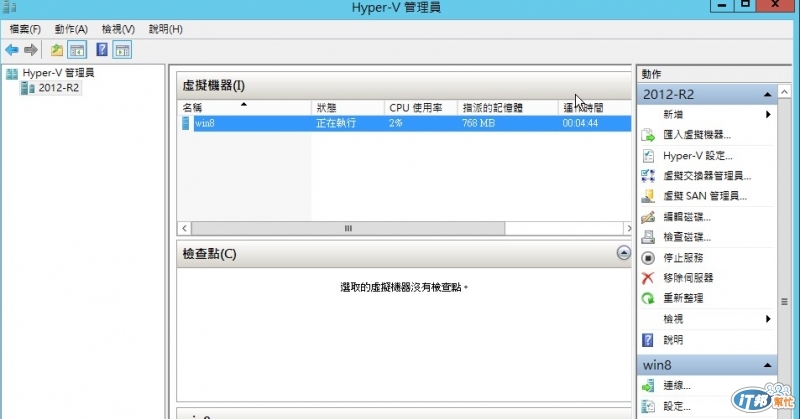
Task: Sort by the 狀態 column header
Action: [x=347, y=108]
